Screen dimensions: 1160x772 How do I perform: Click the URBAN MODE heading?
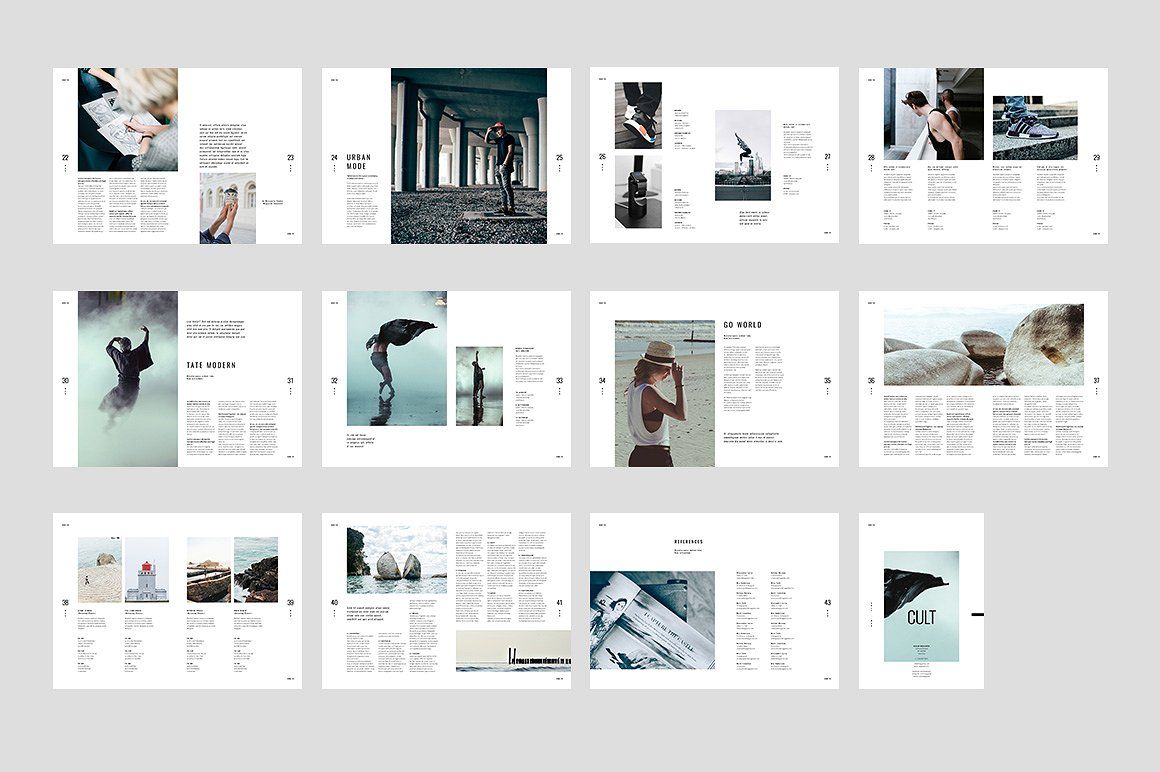click(x=358, y=162)
